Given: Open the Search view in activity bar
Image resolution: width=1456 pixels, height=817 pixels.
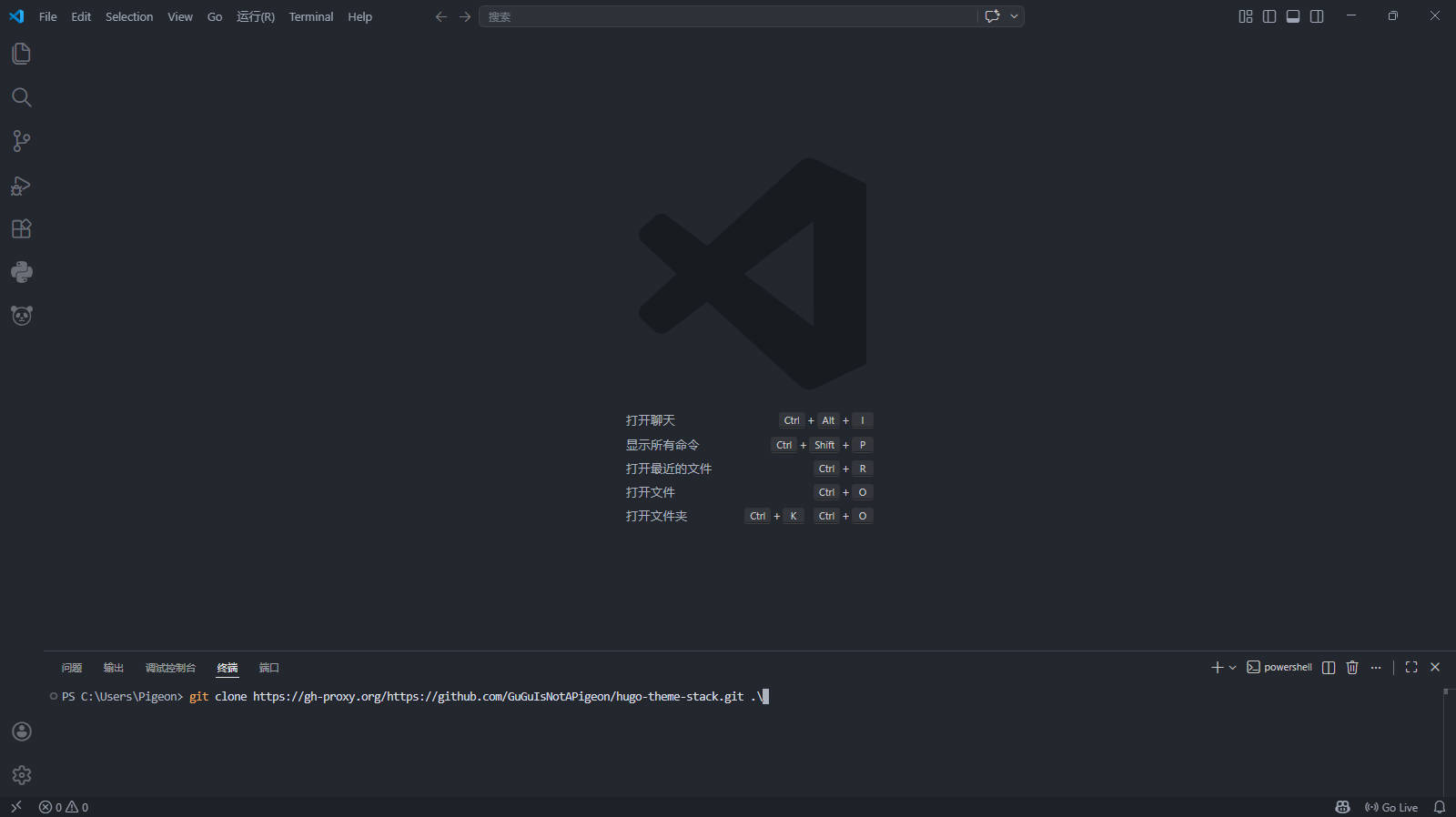Looking at the screenshot, I should point(22,97).
